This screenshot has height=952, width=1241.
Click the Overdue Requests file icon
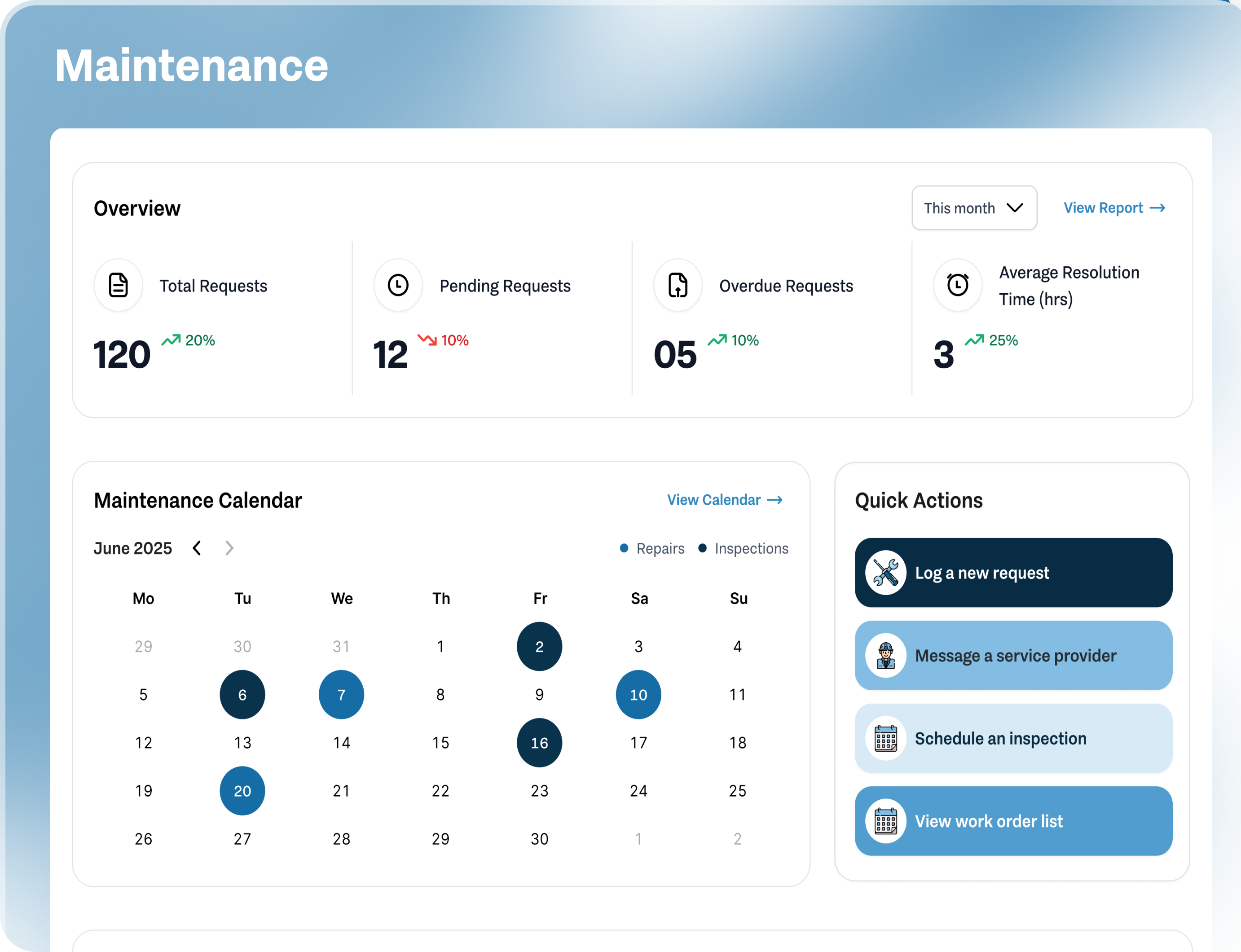pyautogui.click(x=678, y=285)
